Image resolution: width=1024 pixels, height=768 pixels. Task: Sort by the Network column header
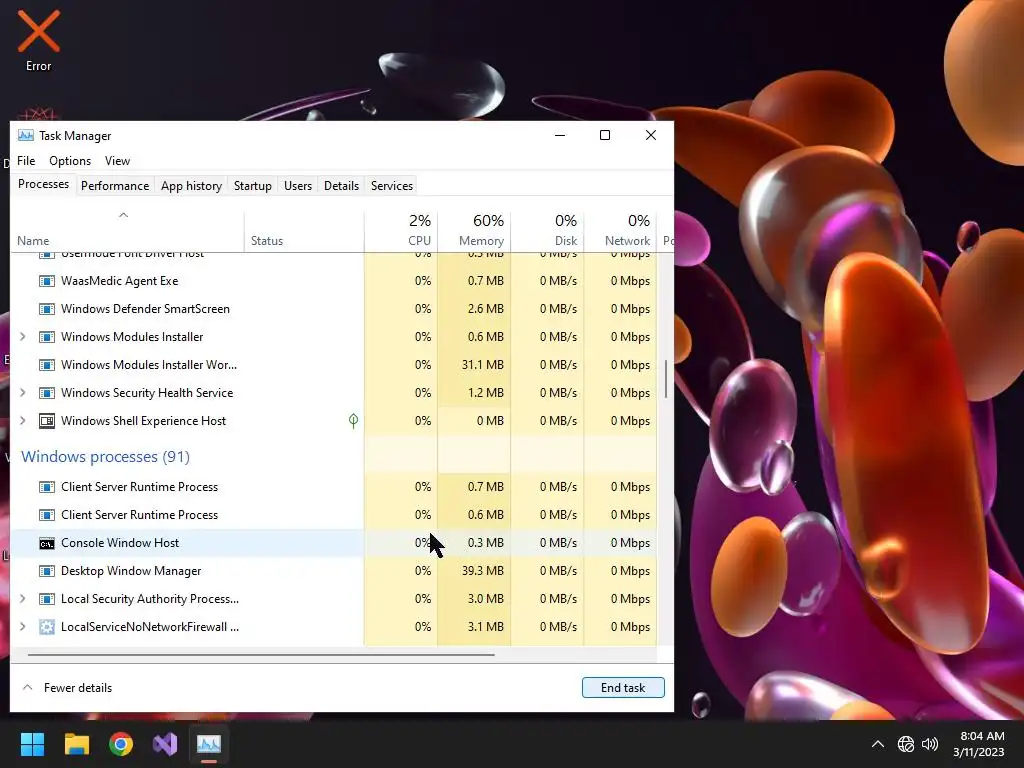tap(620, 231)
